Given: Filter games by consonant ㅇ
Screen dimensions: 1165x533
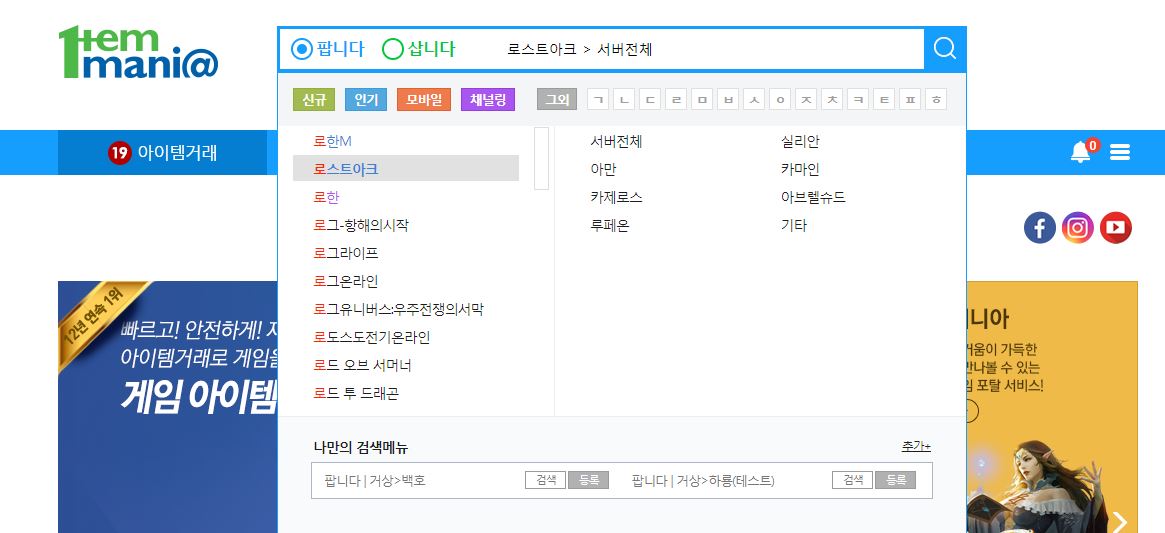Looking at the screenshot, I should click(x=780, y=100).
